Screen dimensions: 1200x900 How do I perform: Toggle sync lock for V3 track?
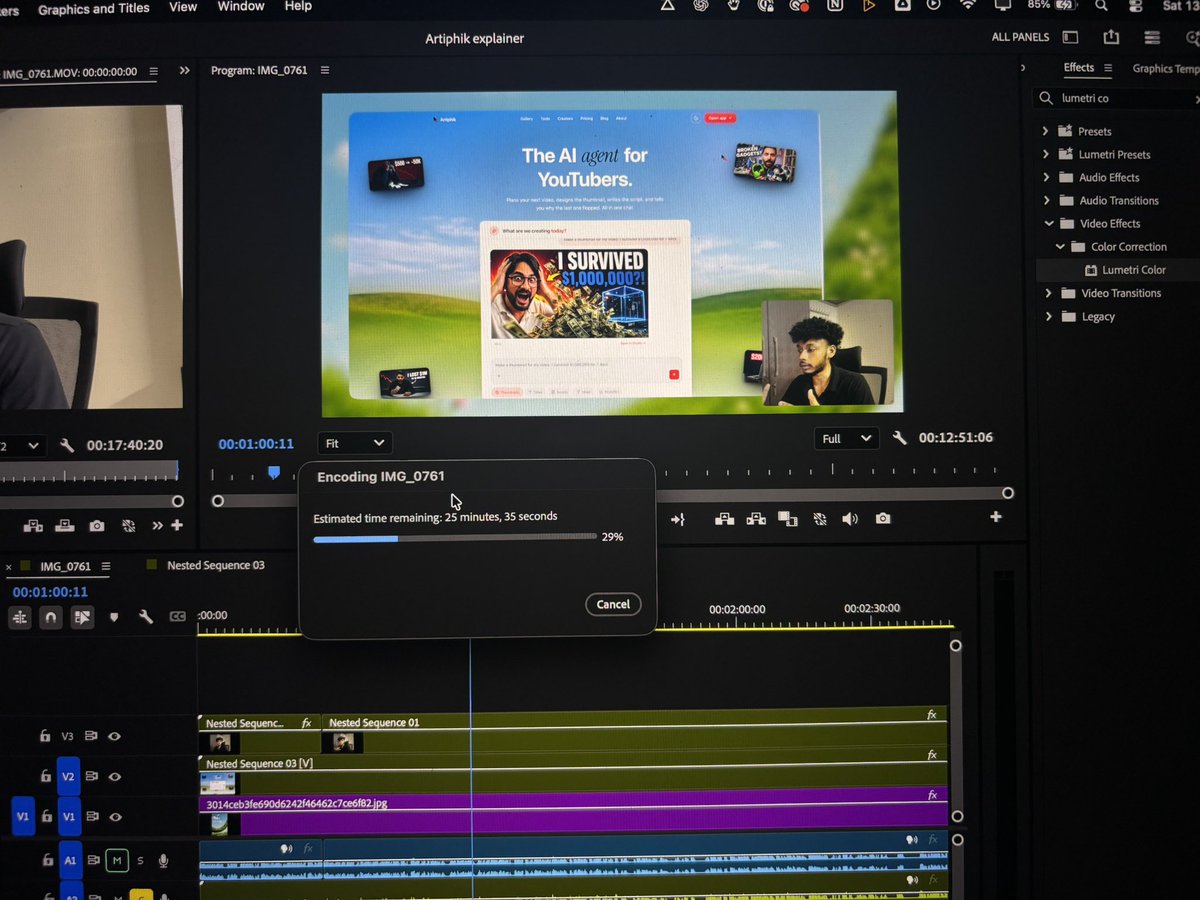pos(91,736)
